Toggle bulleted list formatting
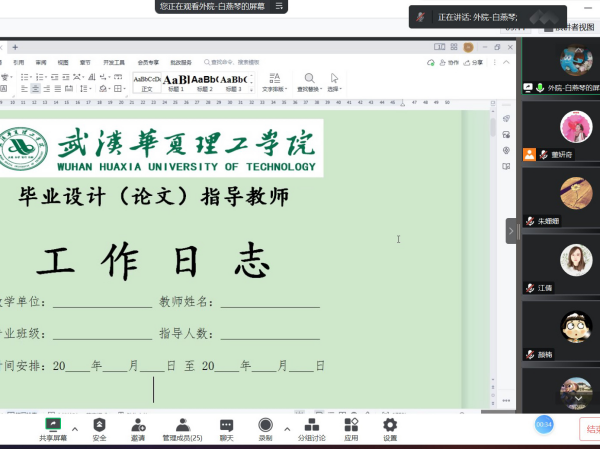This screenshot has height=449, width=600. coord(26,77)
